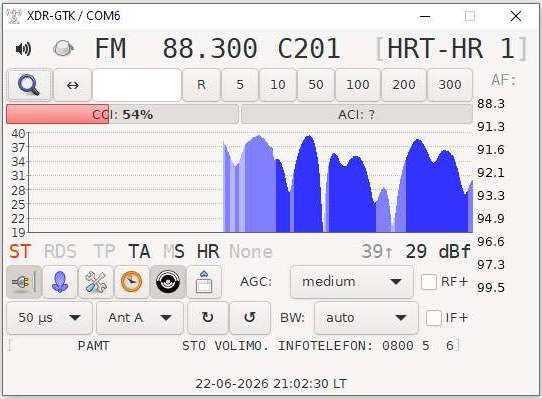Image resolution: width=542 pixels, height=399 pixels.
Task: Enable the RF+ checkbox
Action: pyautogui.click(x=429, y=282)
